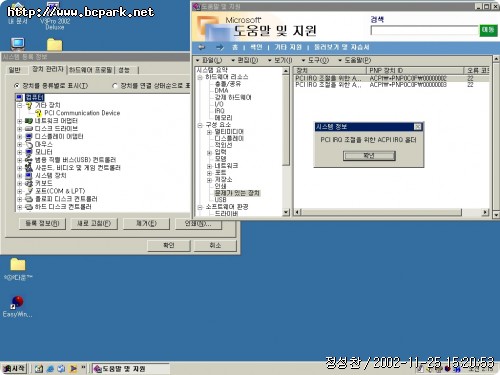The width and height of the screenshot is (500, 375).
Task: Switch to the 성능 tab
Action: [124, 70]
